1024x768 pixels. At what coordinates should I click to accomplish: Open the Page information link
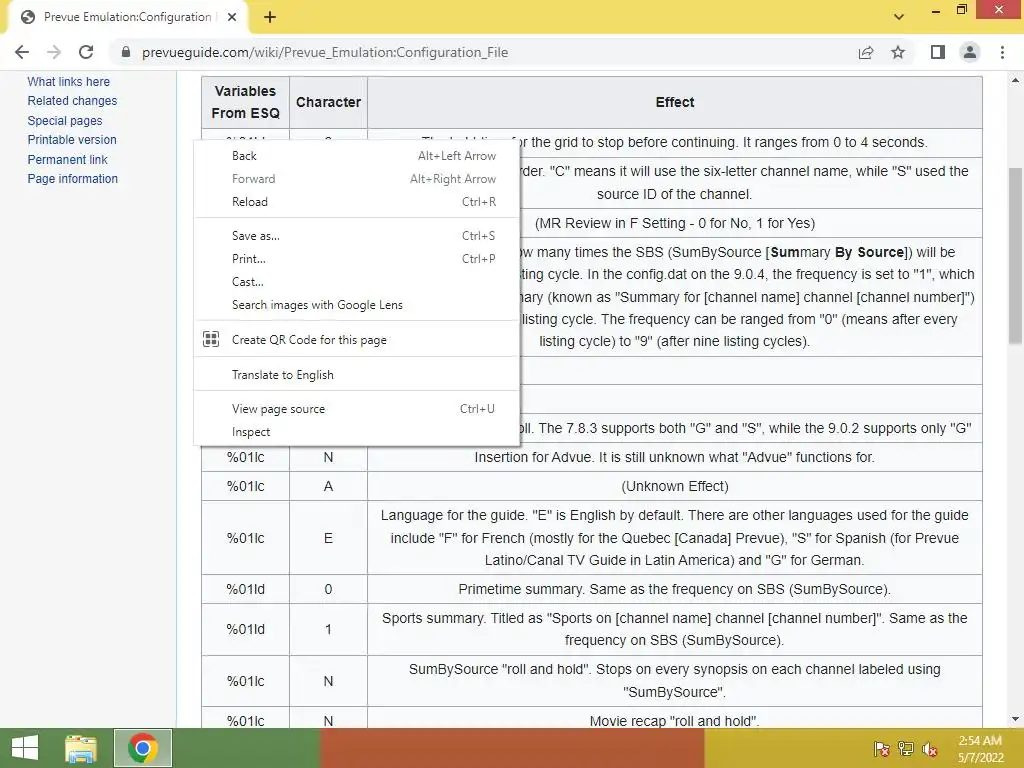tap(72, 178)
